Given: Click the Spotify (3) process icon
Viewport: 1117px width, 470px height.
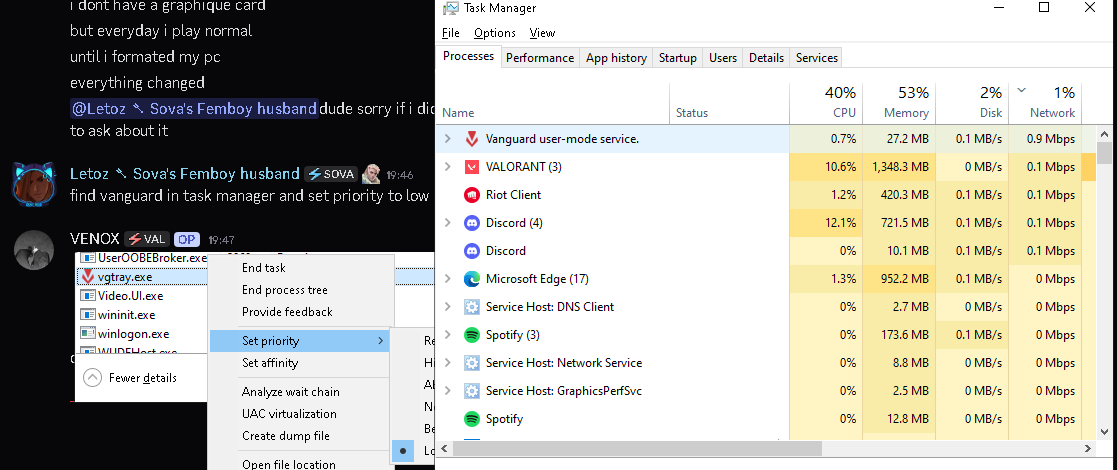Looking at the screenshot, I should (x=472, y=335).
